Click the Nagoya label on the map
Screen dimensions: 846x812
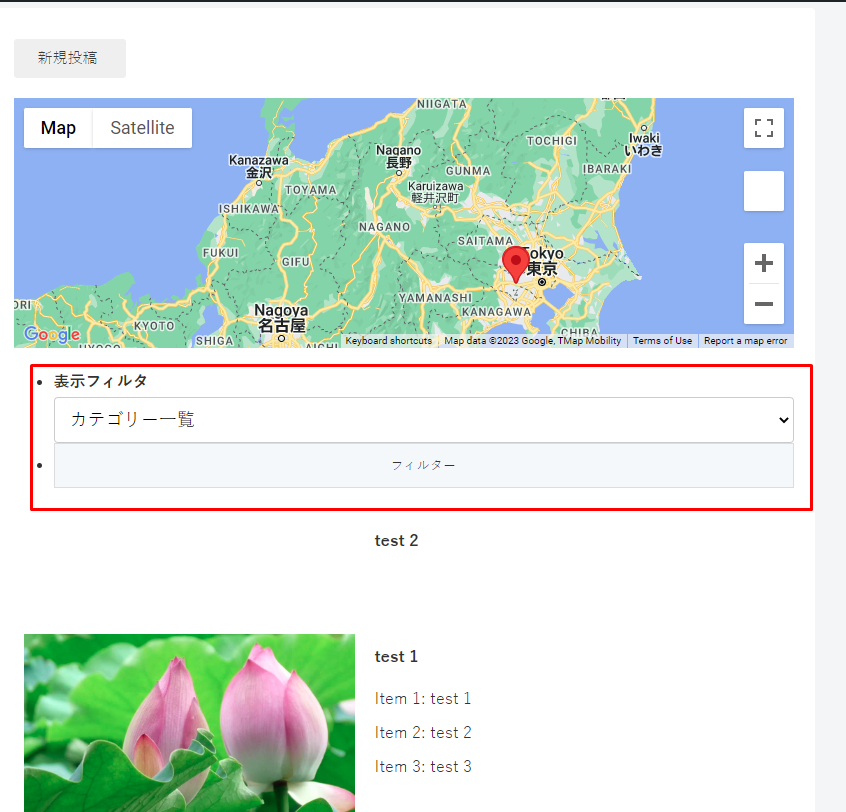pyautogui.click(x=281, y=318)
